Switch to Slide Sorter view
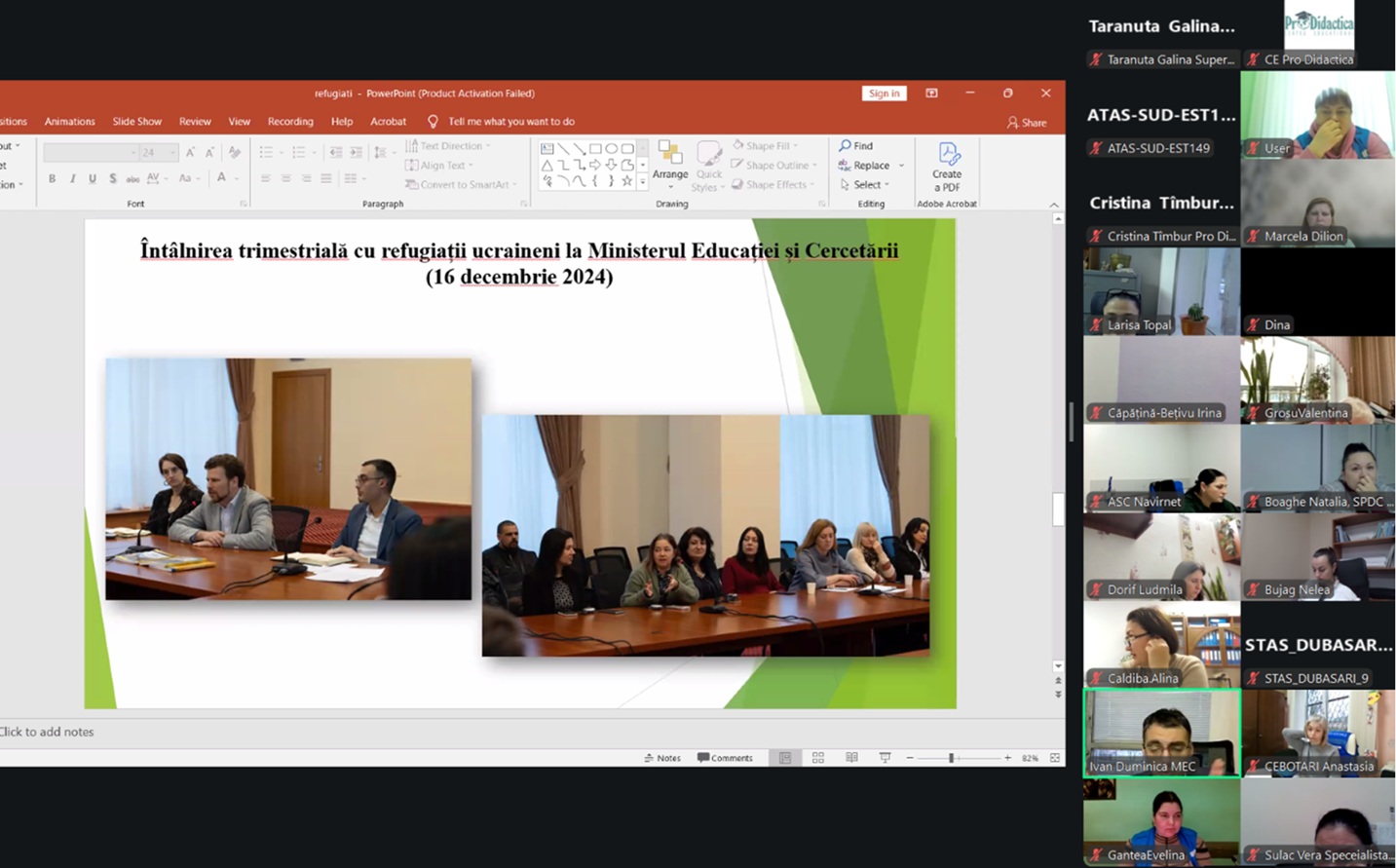 click(818, 758)
